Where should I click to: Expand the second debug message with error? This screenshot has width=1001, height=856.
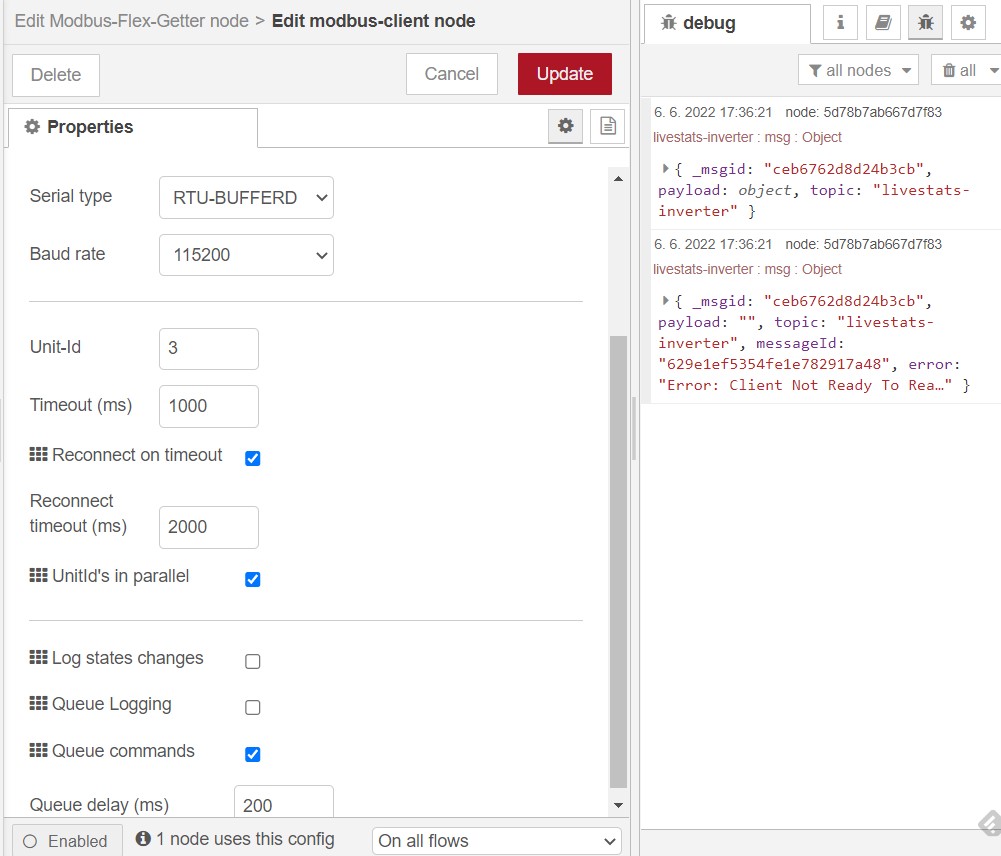(665, 301)
